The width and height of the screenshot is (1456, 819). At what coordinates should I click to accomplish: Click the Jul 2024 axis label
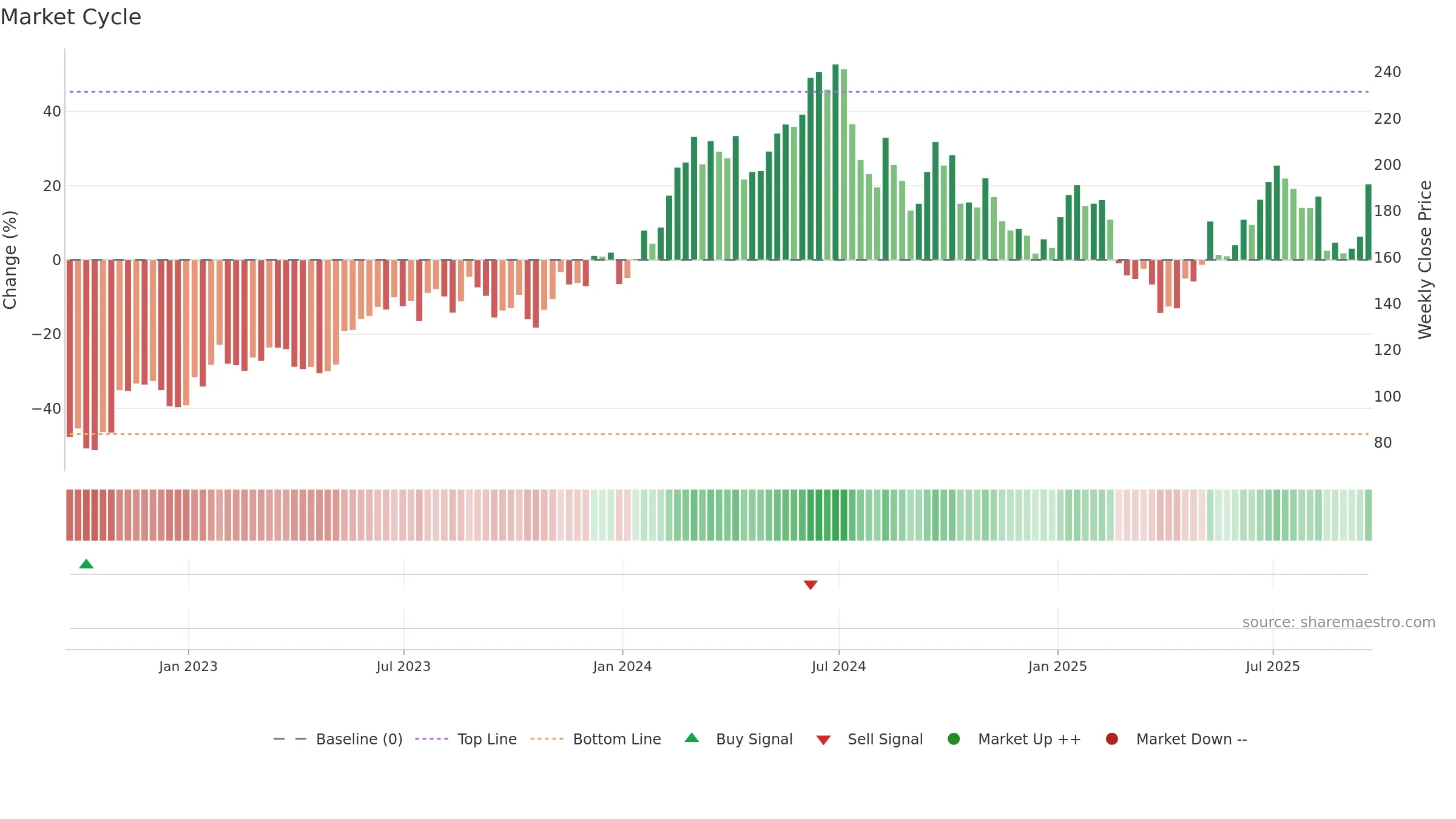839,666
